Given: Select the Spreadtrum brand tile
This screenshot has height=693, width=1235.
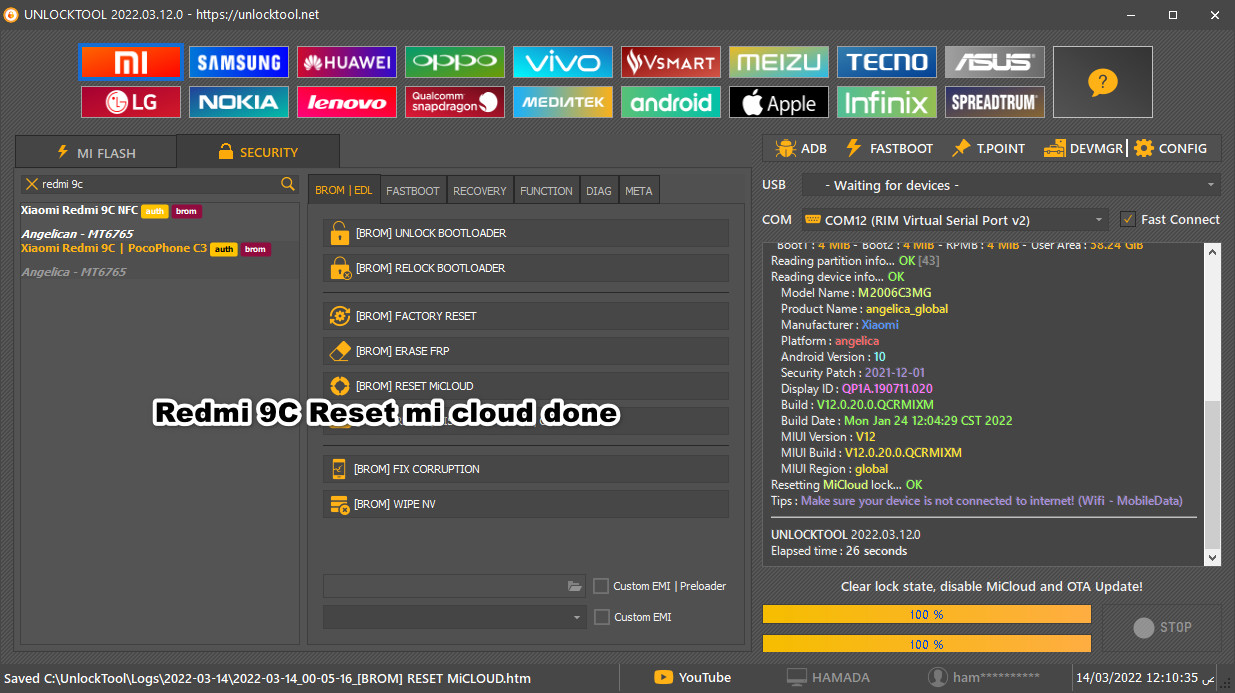Looking at the screenshot, I should point(995,102).
